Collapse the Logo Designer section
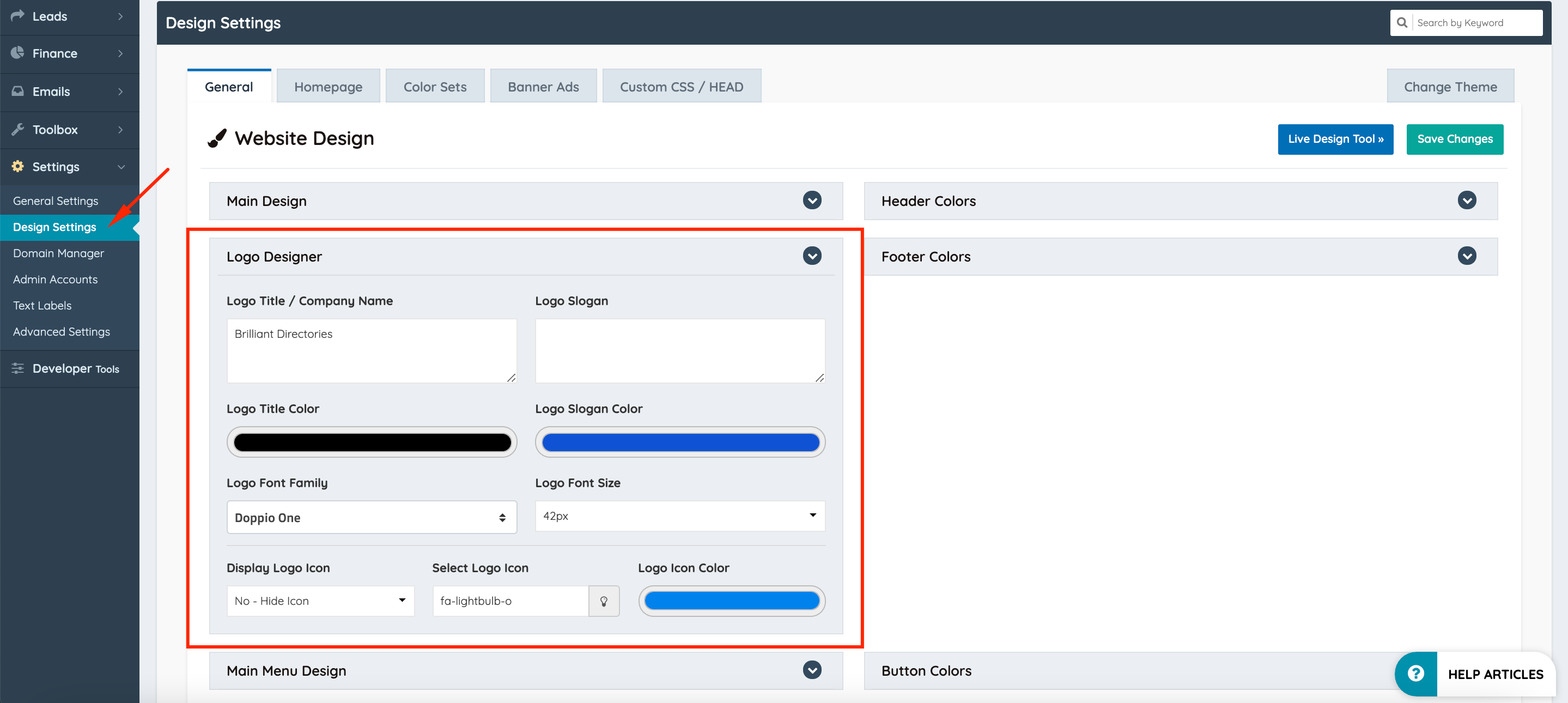This screenshot has height=703, width=1568. tap(811, 256)
